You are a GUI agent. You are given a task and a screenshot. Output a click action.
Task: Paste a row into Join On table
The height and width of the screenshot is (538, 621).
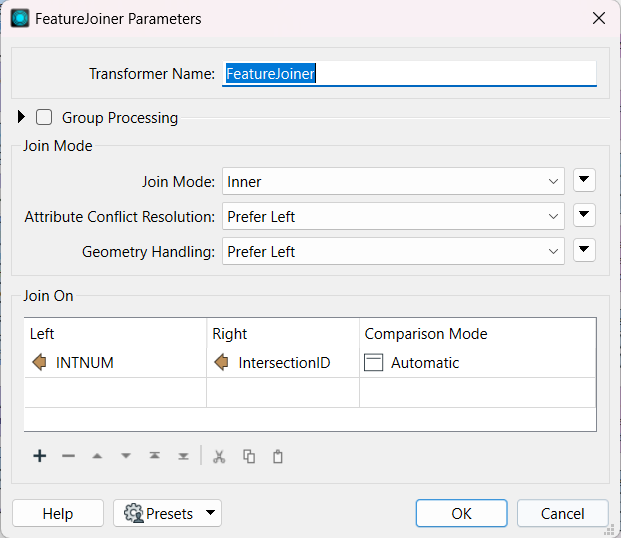(278, 456)
